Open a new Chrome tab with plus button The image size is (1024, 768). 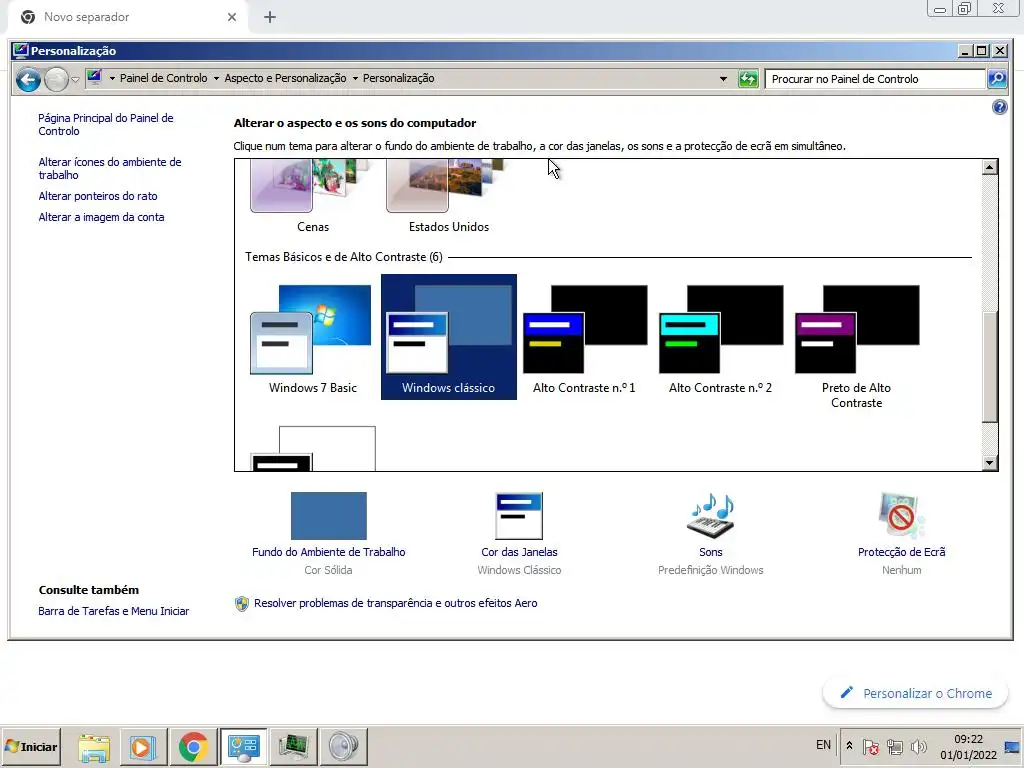tap(270, 18)
